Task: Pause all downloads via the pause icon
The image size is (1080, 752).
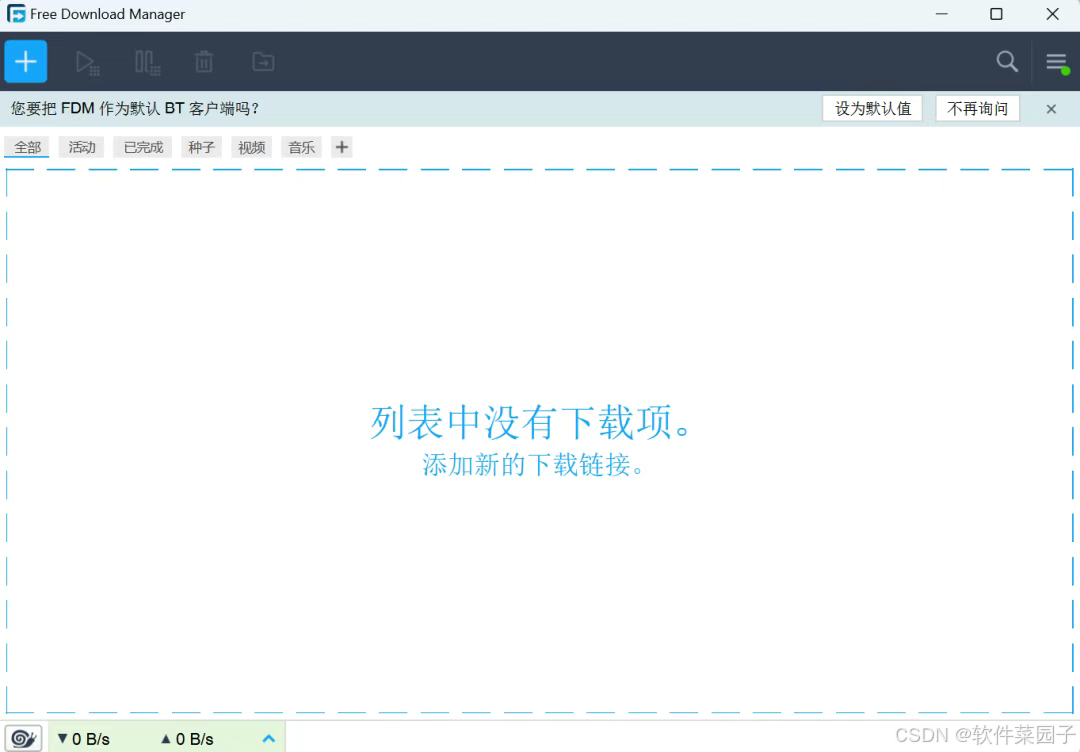Action: pos(147,63)
